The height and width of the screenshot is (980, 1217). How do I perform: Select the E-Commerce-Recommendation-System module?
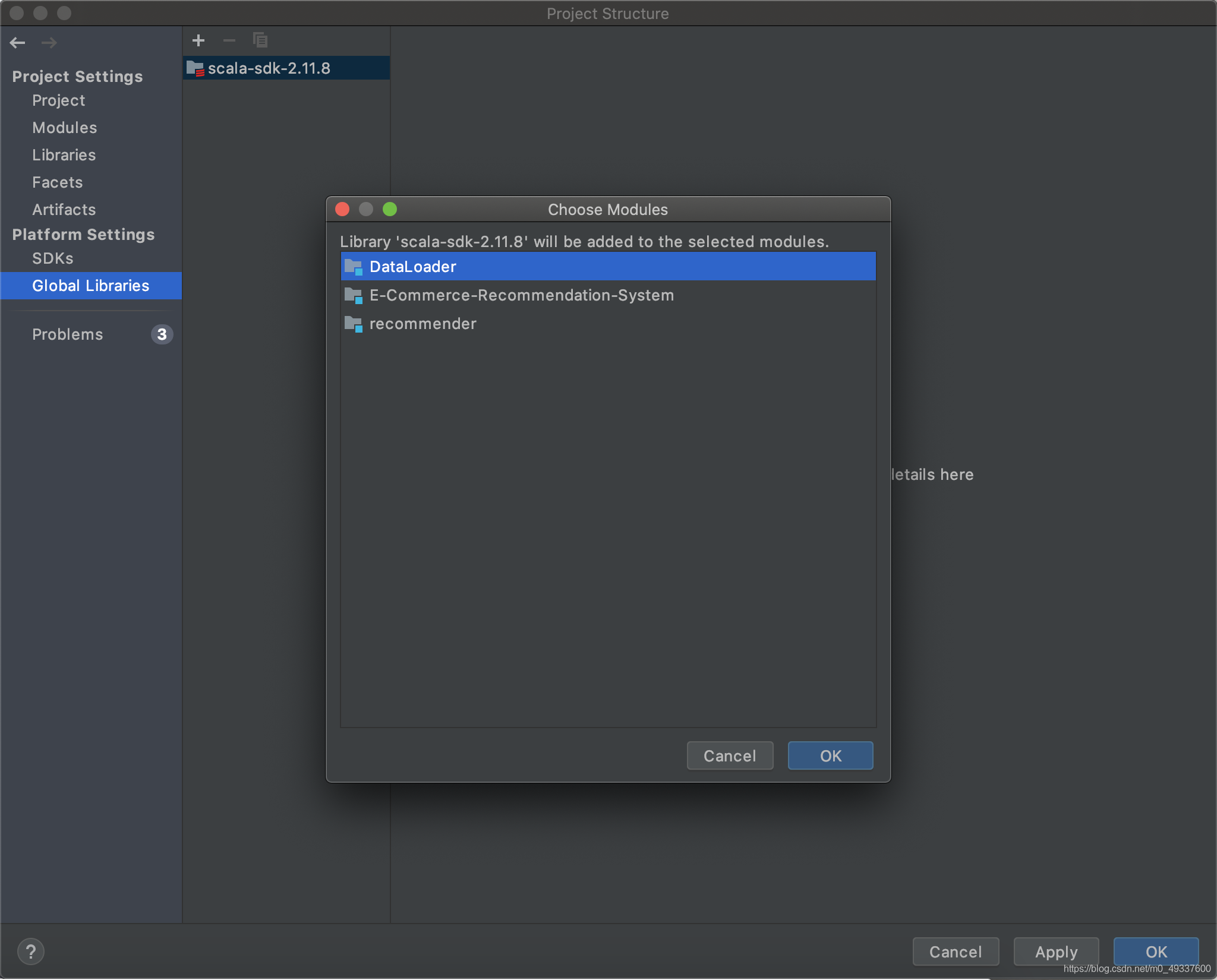pos(521,295)
